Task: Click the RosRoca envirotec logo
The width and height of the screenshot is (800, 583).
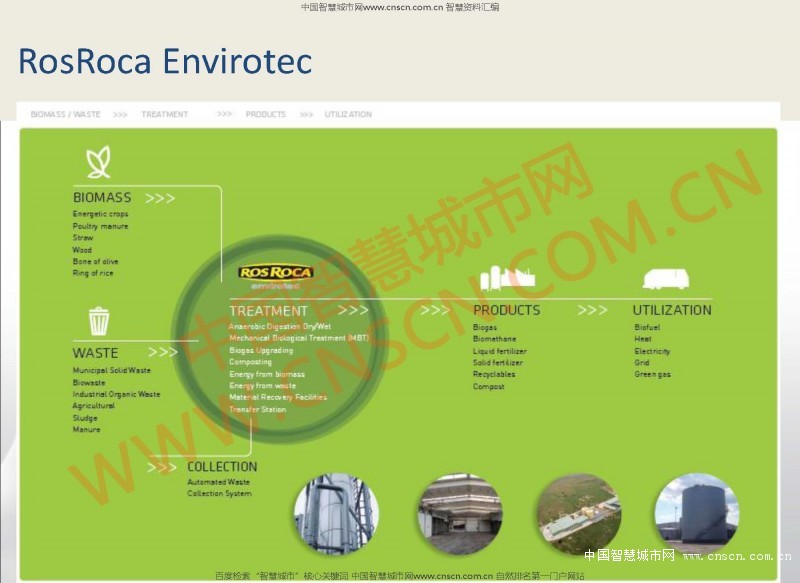Action: point(275,277)
